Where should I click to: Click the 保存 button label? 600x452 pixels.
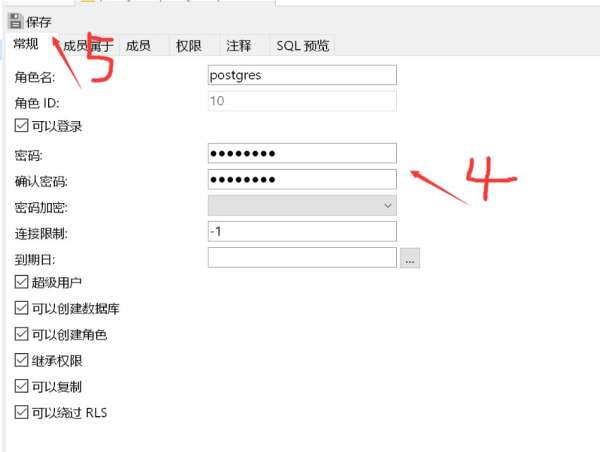[39, 22]
